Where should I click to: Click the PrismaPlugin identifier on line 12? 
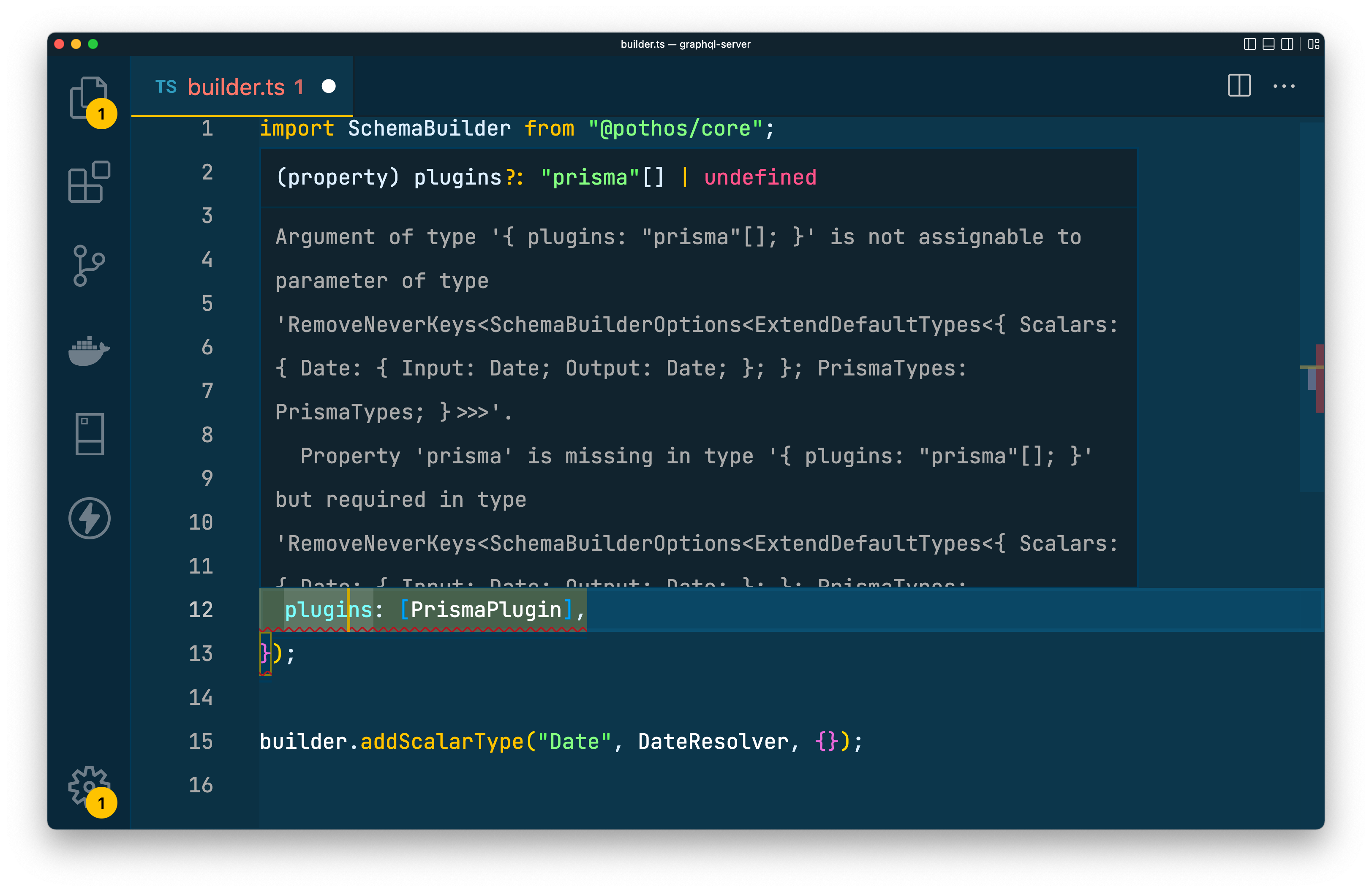point(486,609)
